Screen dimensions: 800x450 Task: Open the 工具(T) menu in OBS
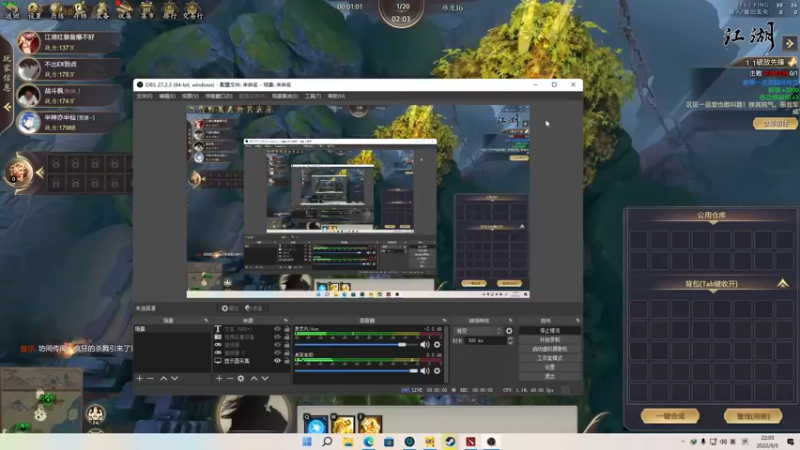click(x=313, y=96)
